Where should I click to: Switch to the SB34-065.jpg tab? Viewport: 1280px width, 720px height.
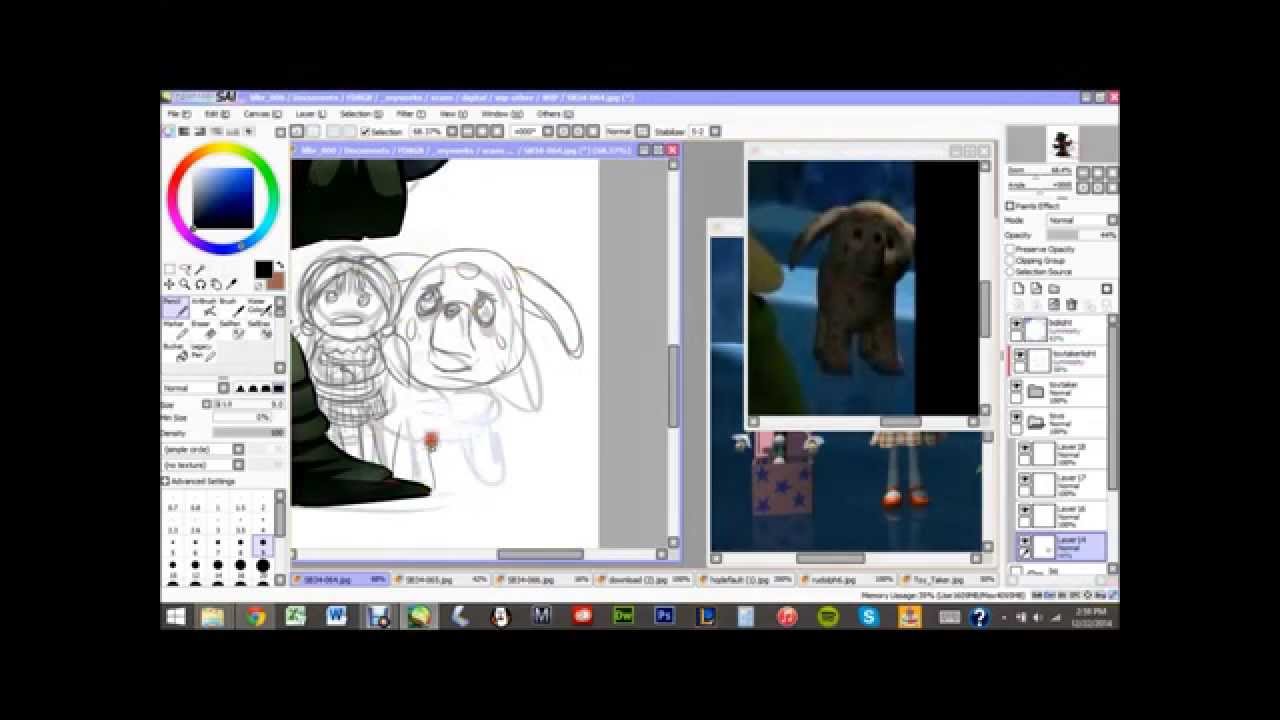click(x=441, y=579)
